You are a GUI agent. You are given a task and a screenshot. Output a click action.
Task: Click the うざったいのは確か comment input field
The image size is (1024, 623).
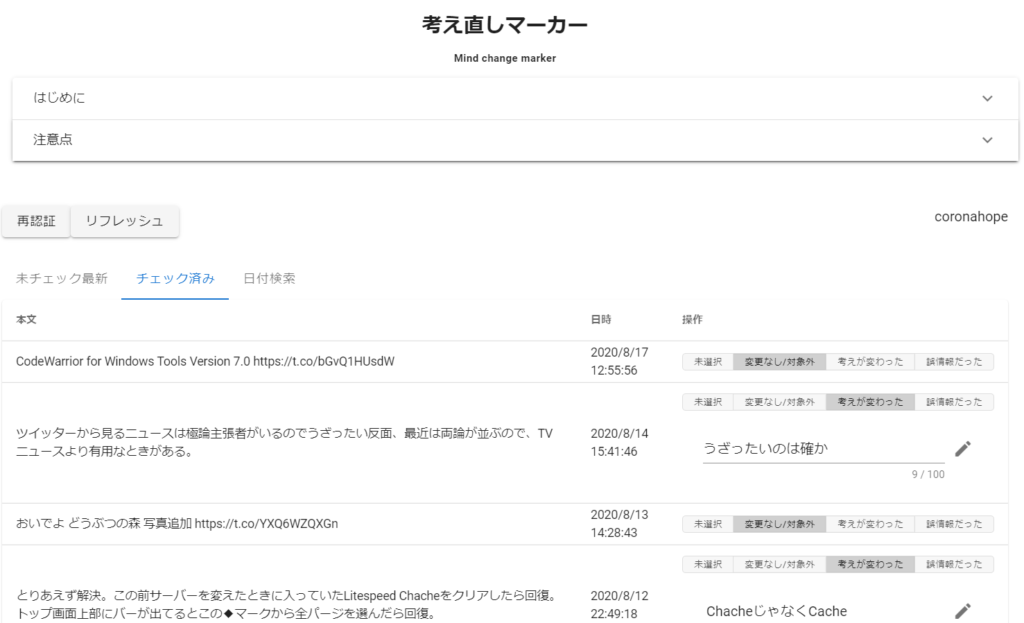(x=820, y=449)
